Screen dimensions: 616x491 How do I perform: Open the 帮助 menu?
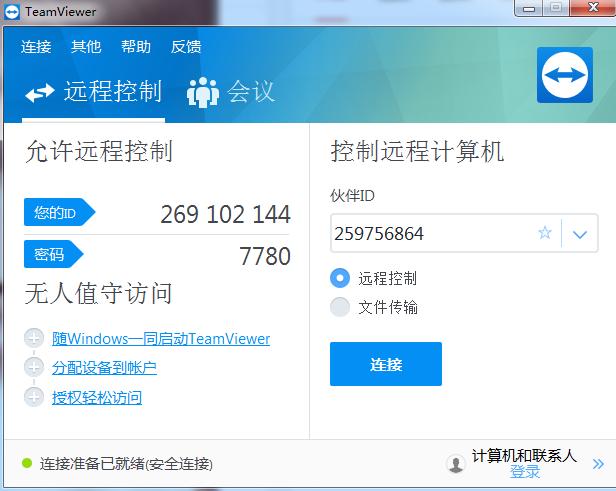coord(136,47)
